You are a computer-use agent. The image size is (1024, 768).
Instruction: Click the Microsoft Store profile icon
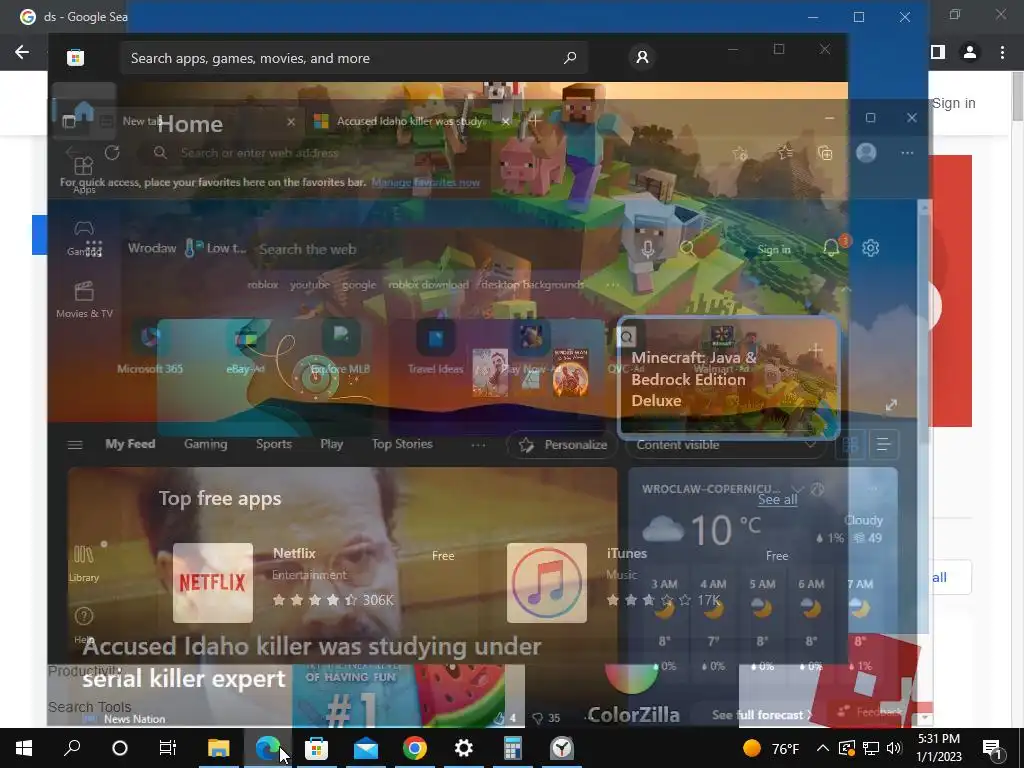coord(642,57)
